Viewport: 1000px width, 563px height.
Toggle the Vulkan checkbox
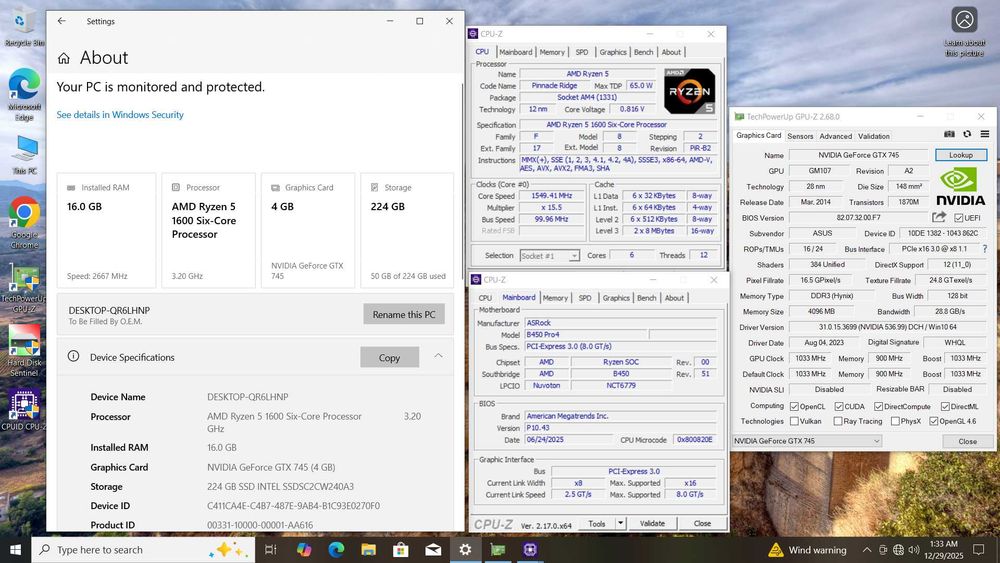pyautogui.click(x=794, y=421)
